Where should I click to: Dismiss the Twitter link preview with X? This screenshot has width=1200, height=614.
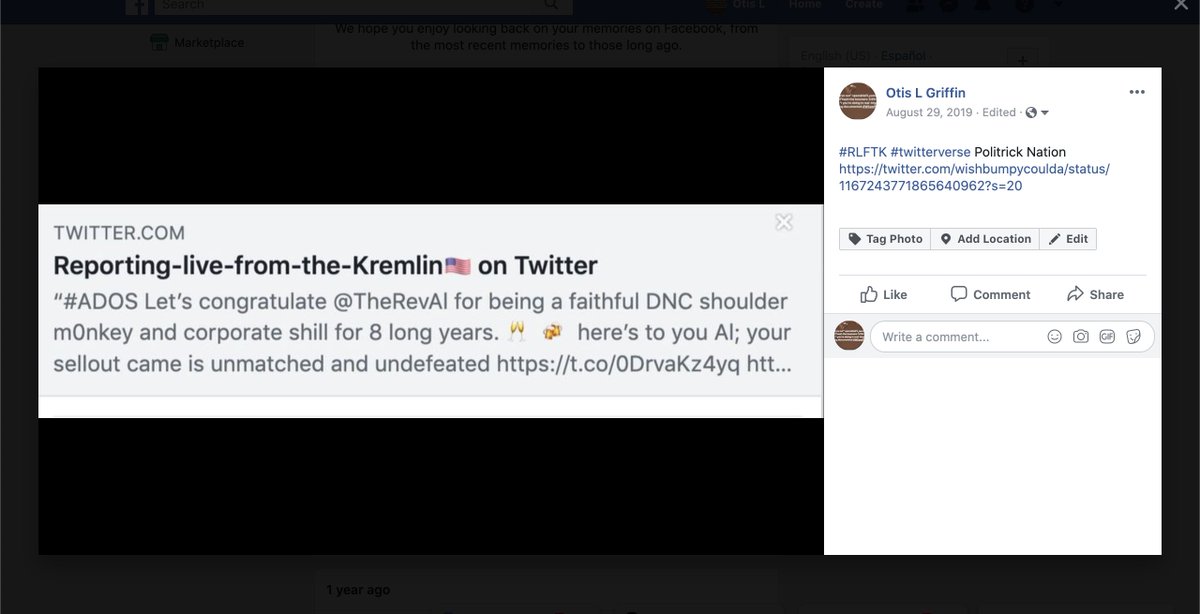click(784, 222)
